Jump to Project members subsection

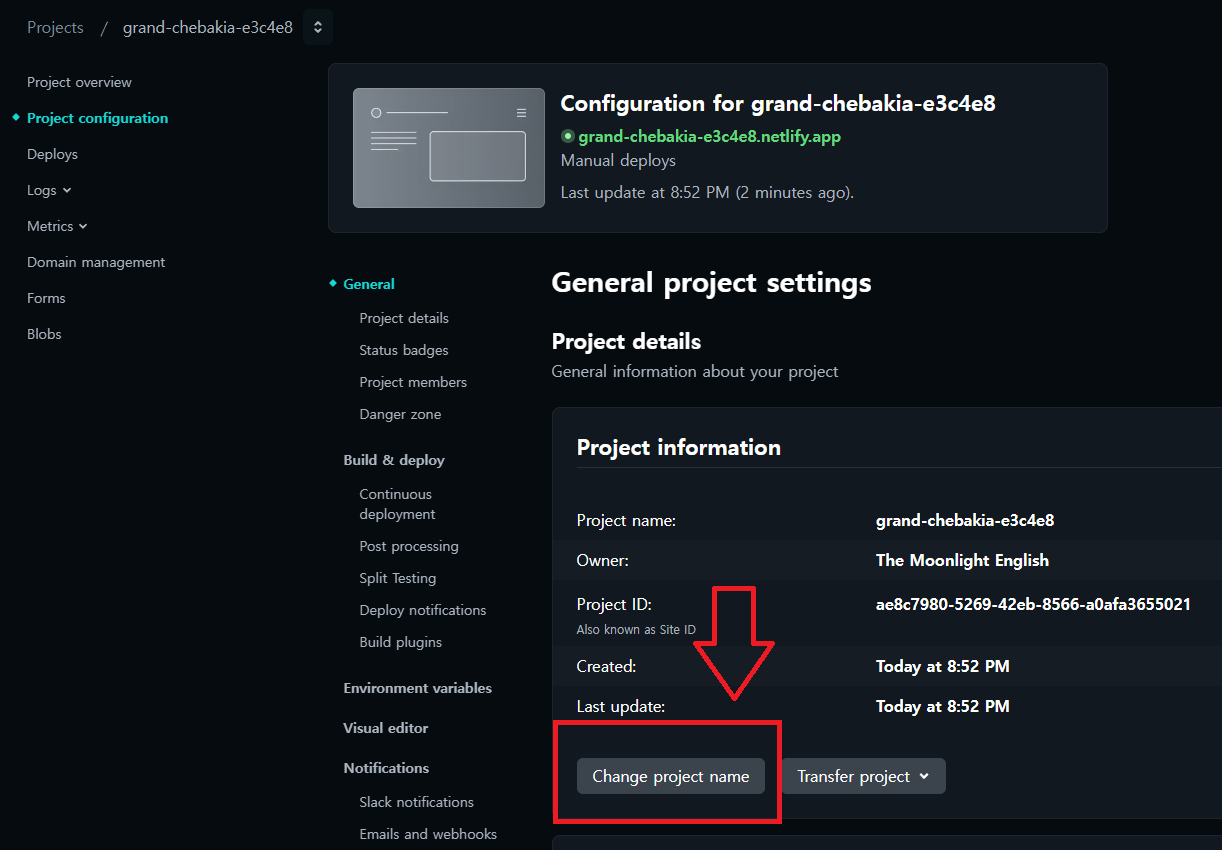tap(413, 382)
